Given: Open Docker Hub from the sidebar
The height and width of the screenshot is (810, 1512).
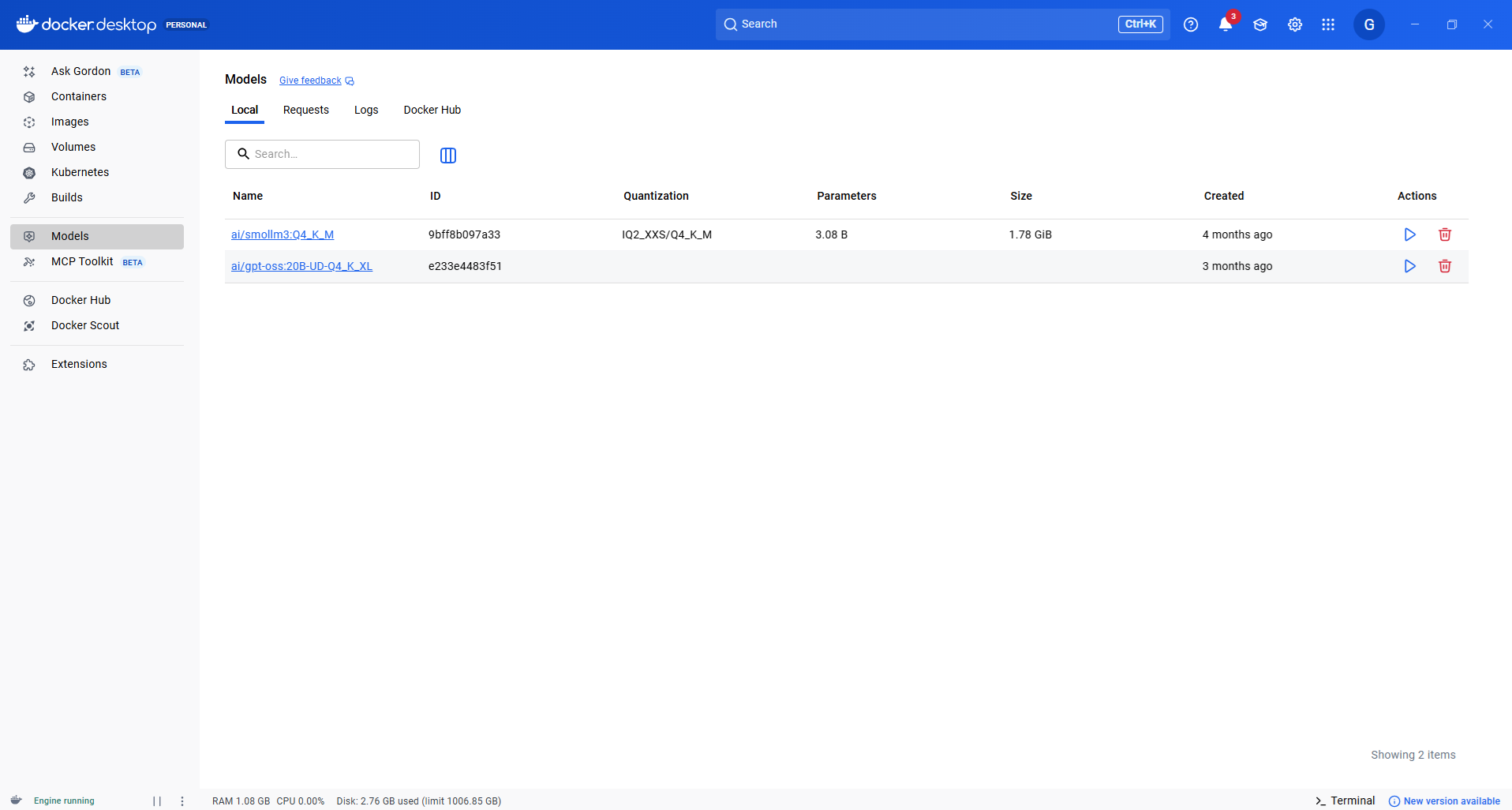Looking at the screenshot, I should [96, 300].
